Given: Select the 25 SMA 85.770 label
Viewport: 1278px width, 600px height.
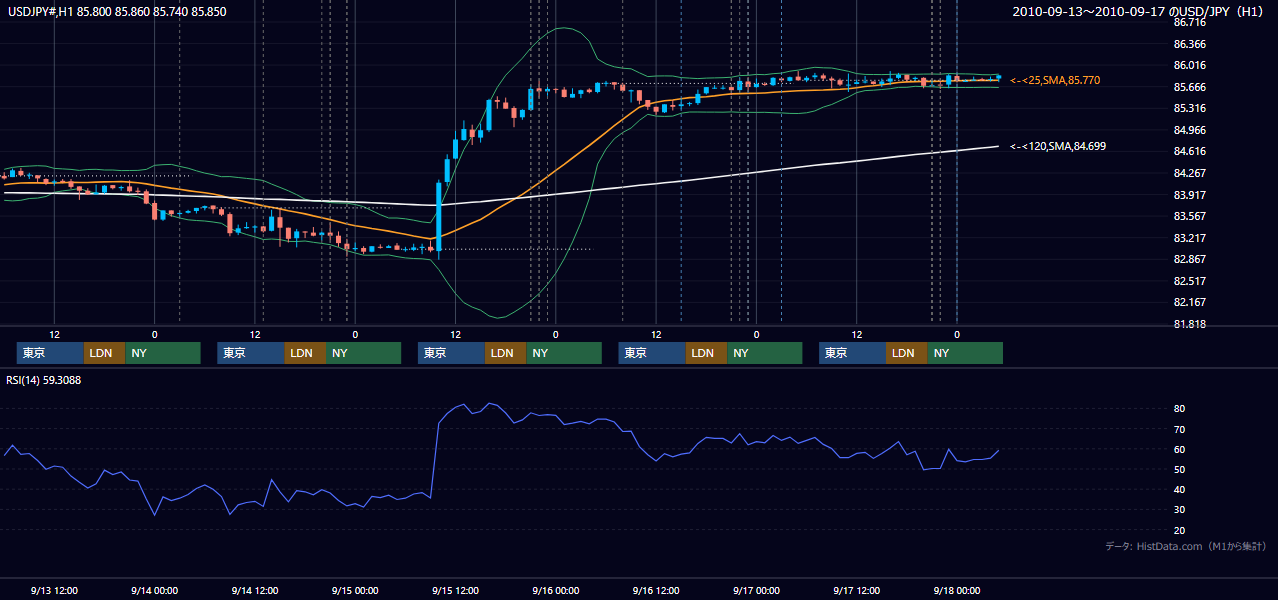Looking at the screenshot, I should (x=1055, y=80).
